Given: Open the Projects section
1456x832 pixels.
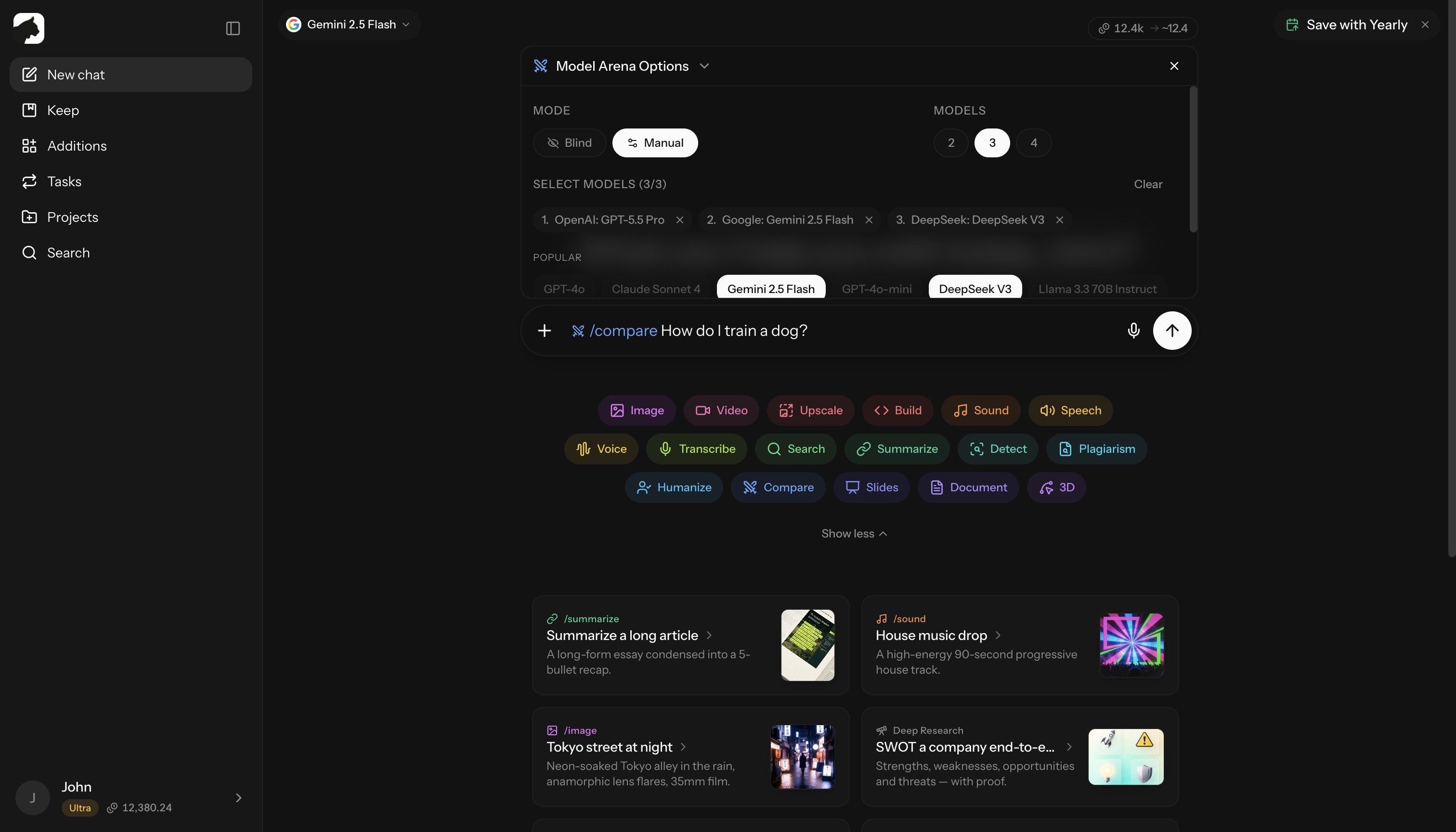Looking at the screenshot, I should pyautogui.click(x=131, y=217).
